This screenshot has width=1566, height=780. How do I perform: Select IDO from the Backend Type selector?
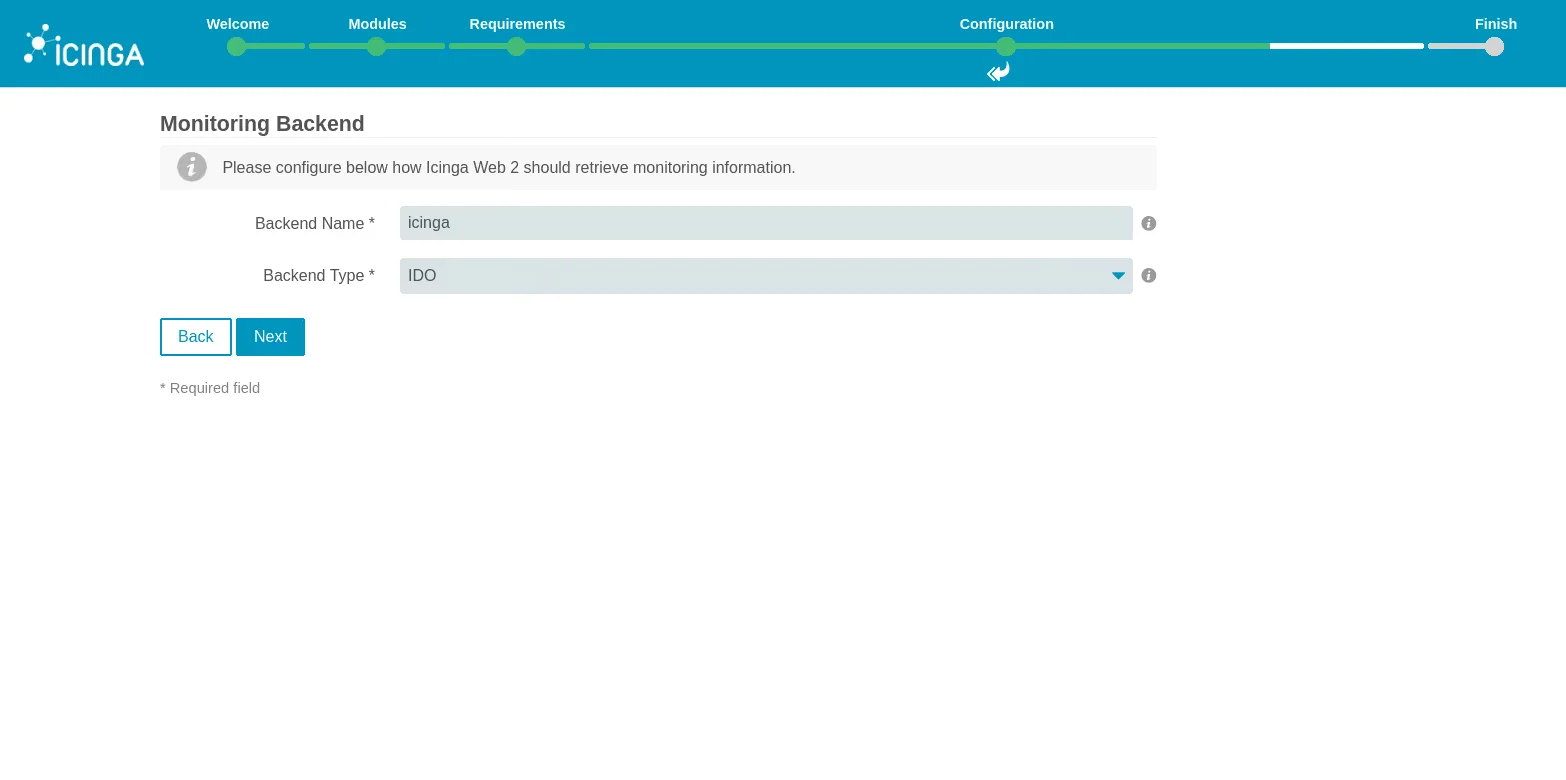(x=766, y=276)
